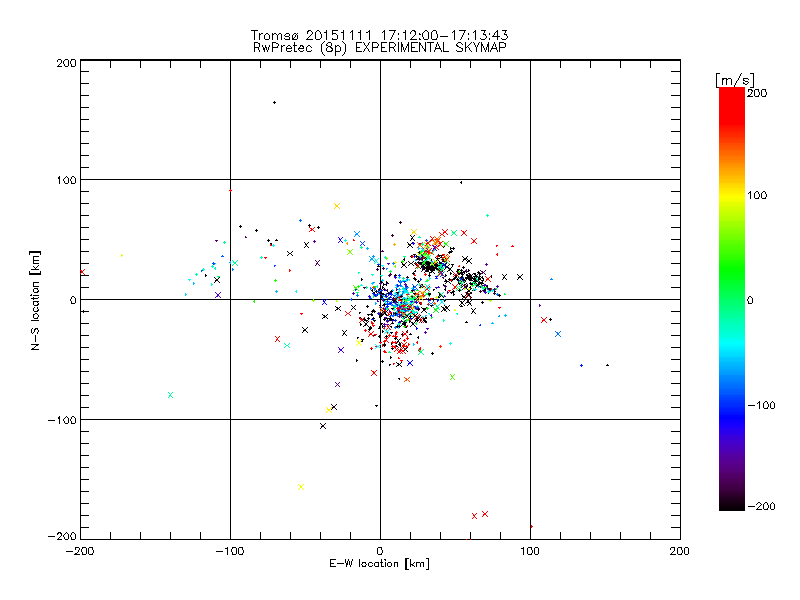Click the x-axis tick label '200'
The width and height of the screenshot is (800, 600).
[x=680, y=551]
